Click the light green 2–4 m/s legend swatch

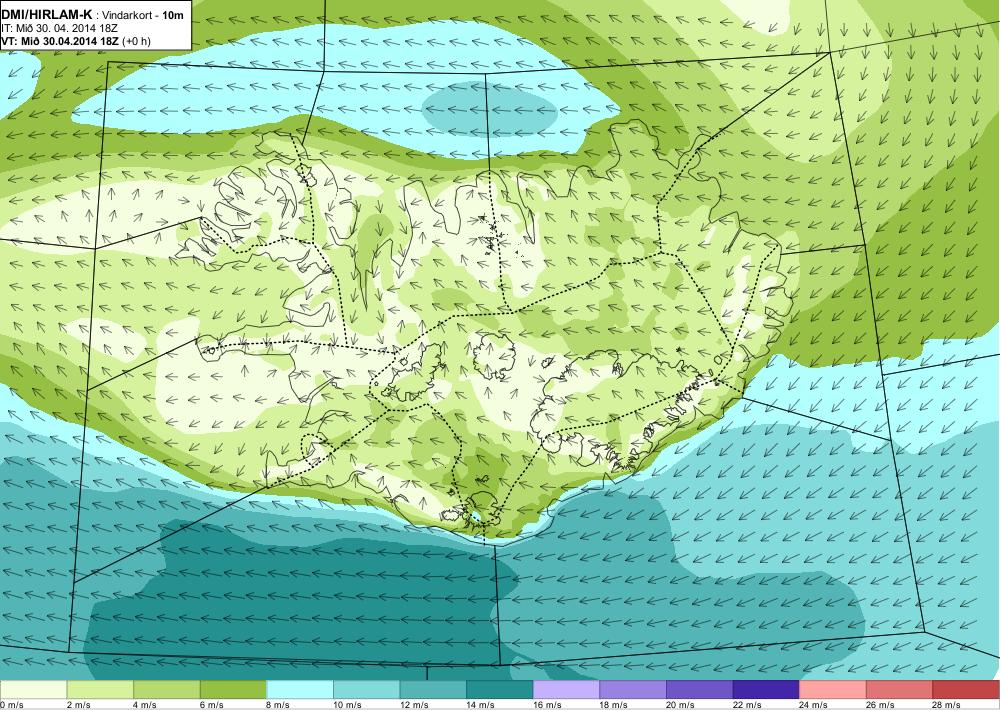99,690
